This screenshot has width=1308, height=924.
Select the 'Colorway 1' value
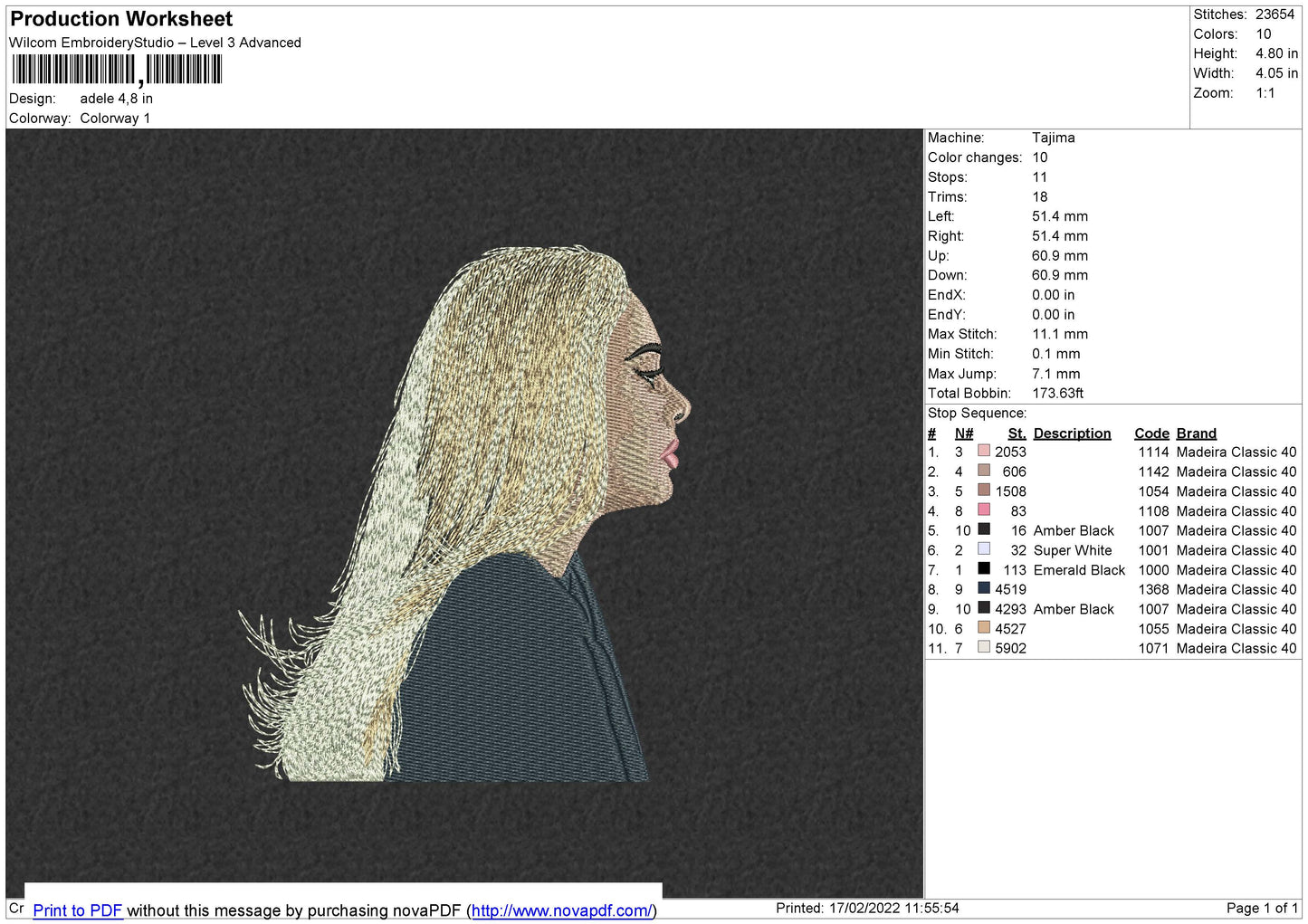pos(115,119)
